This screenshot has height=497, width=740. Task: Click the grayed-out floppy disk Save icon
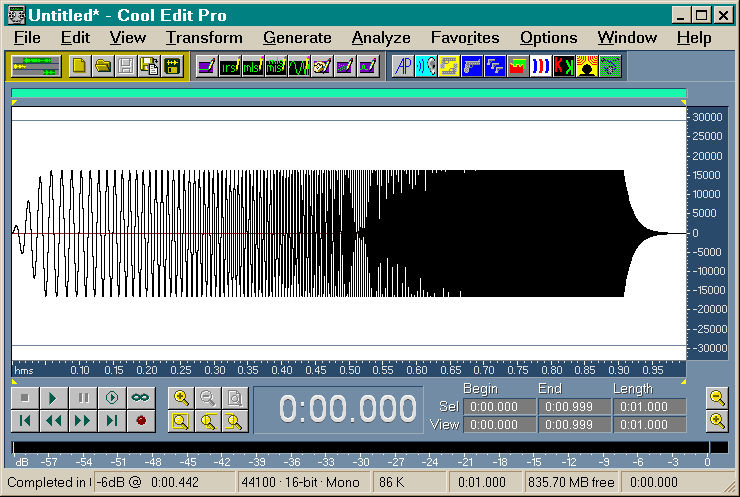[126, 66]
